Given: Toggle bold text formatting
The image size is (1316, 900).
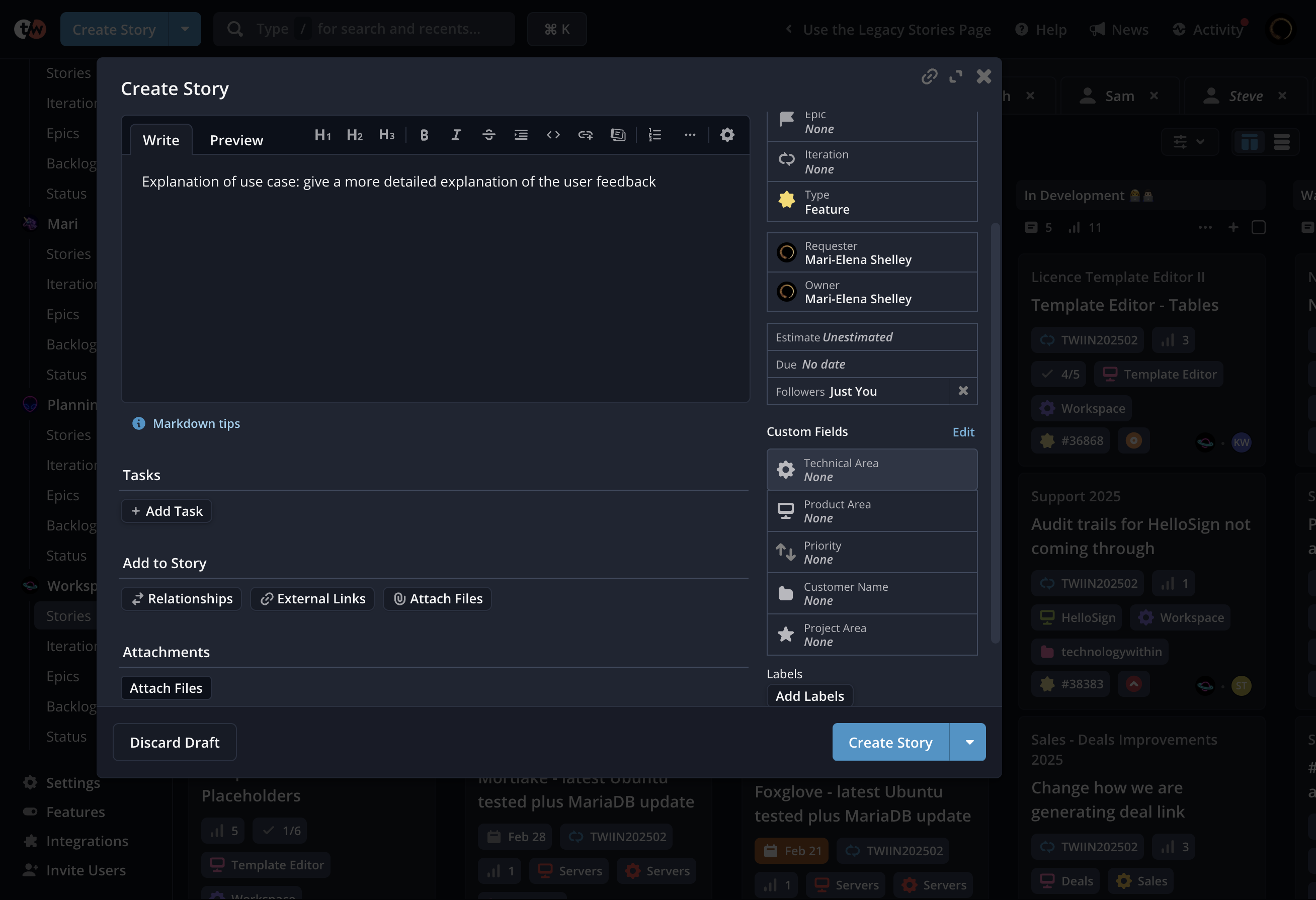Looking at the screenshot, I should click(x=424, y=135).
